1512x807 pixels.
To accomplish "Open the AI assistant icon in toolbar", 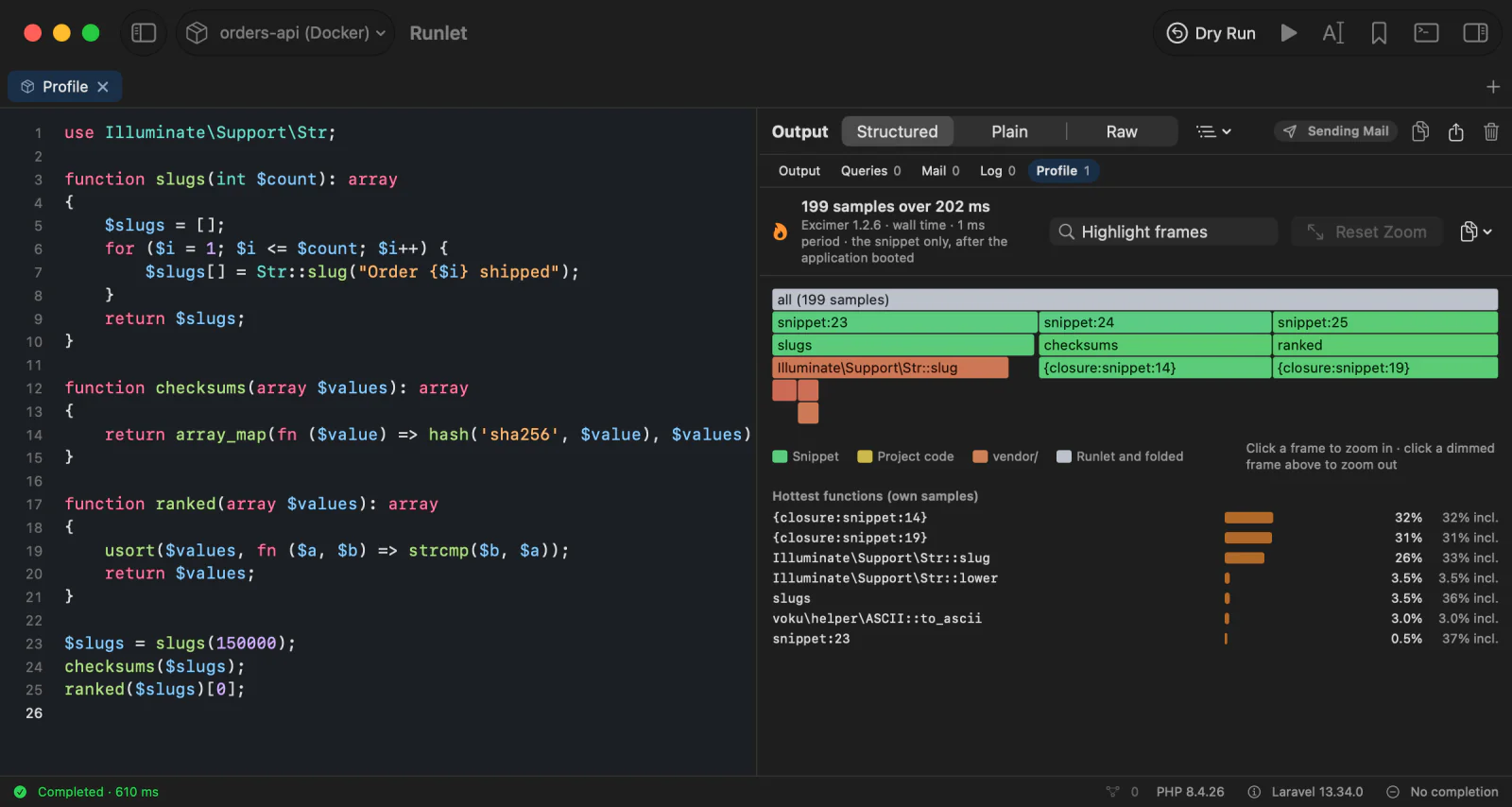I will tap(1333, 33).
